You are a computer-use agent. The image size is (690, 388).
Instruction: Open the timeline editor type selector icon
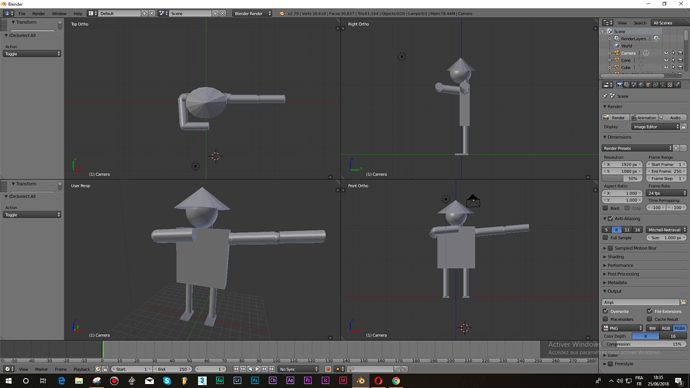click(x=8, y=369)
